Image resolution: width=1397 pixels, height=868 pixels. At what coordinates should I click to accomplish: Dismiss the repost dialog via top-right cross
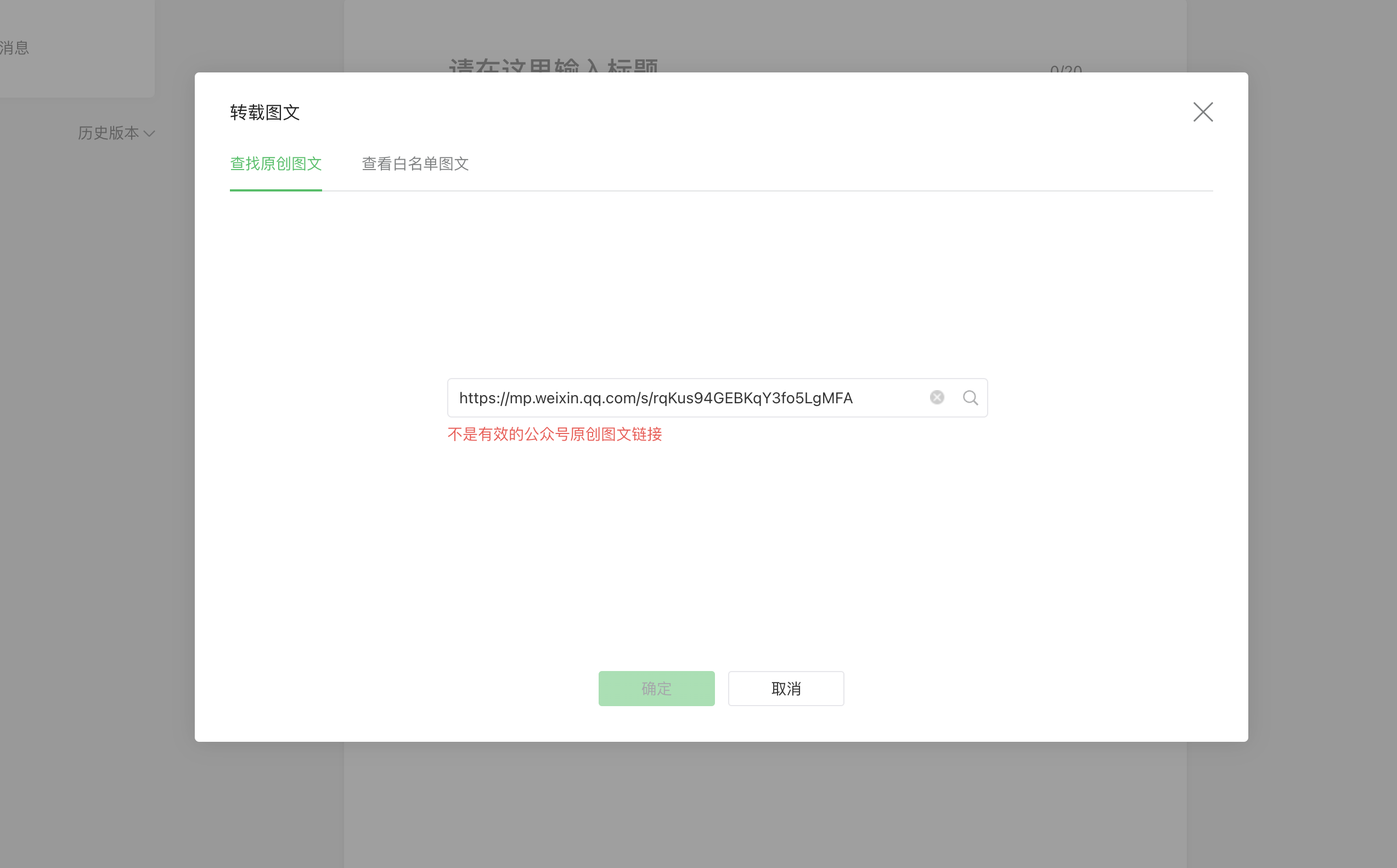pyautogui.click(x=1203, y=112)
